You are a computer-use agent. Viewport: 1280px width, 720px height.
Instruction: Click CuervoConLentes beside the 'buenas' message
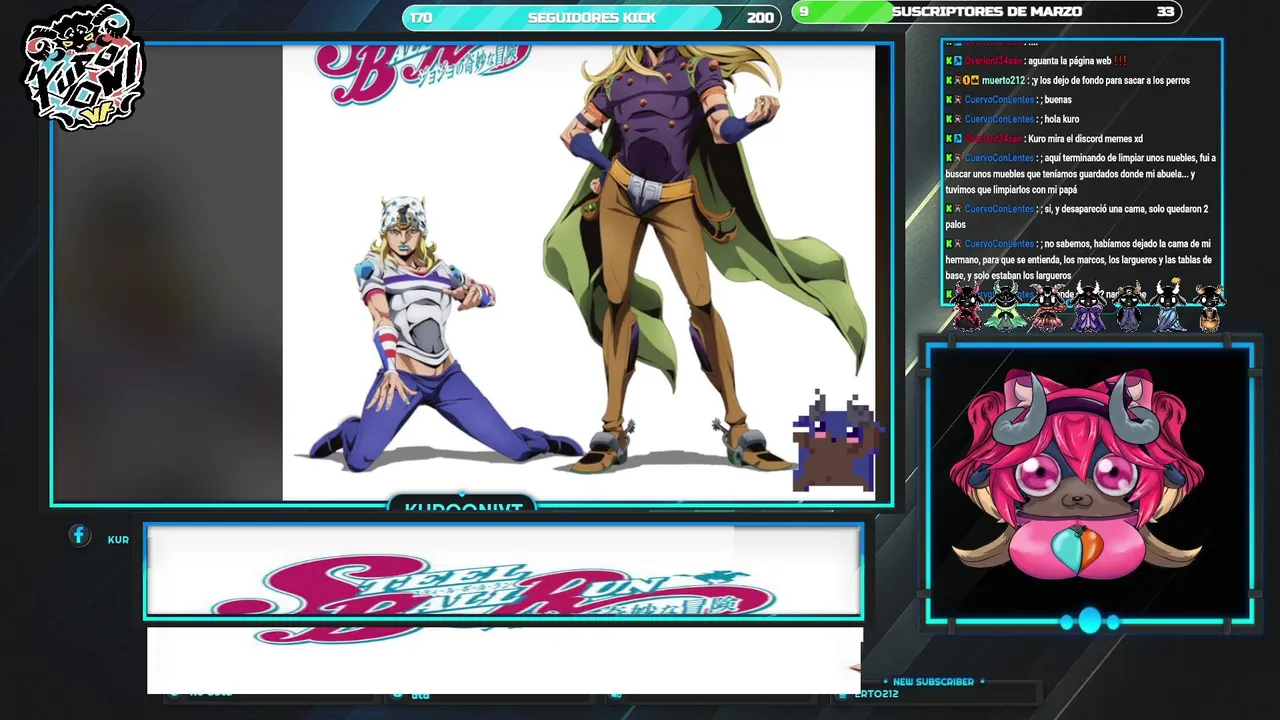tap(999, 100)
